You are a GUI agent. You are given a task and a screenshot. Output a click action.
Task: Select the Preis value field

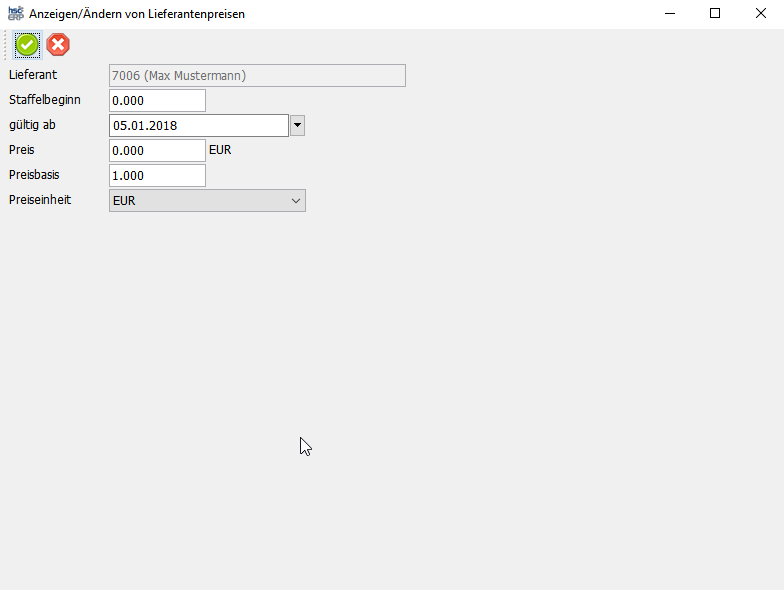[157, 150]
